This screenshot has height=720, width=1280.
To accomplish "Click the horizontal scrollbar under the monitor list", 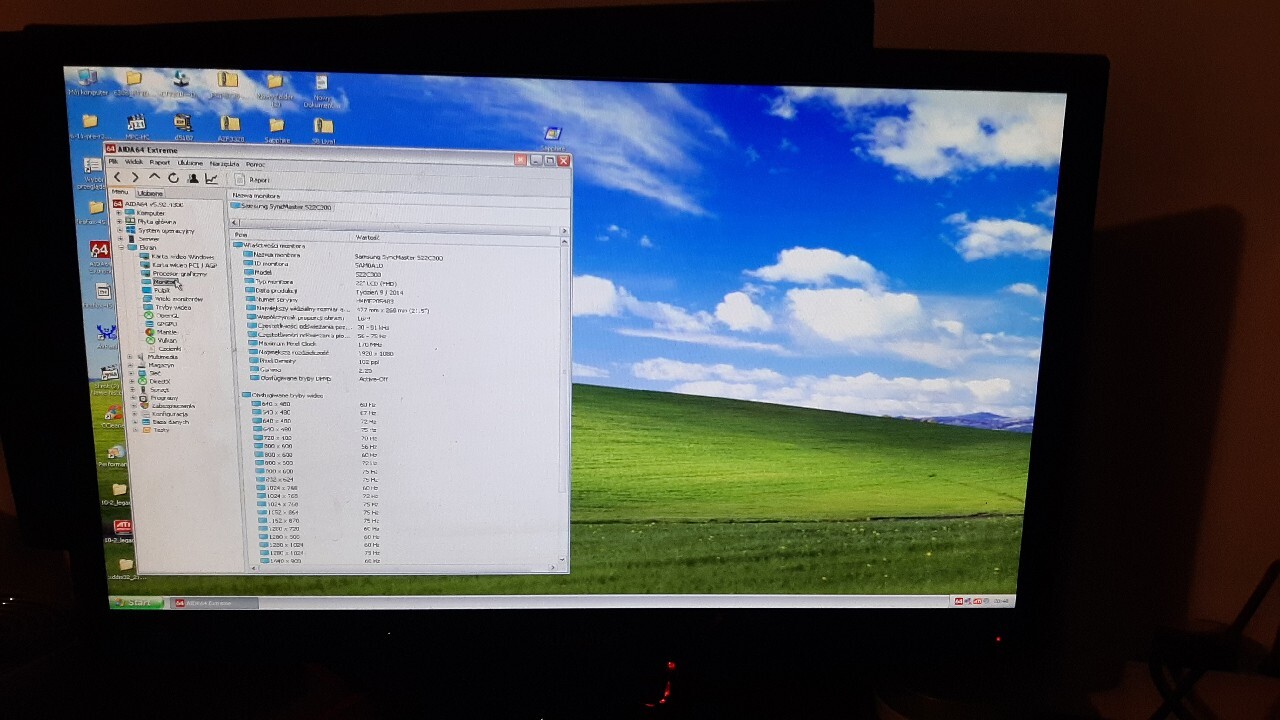I will [398, 229].
